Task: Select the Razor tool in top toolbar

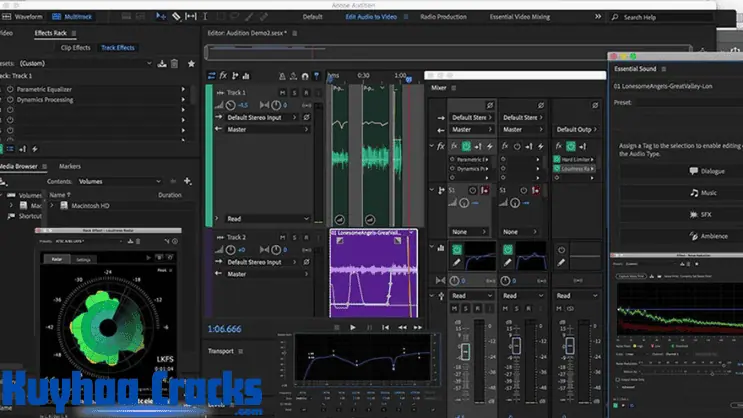Action: coord(176,16)
